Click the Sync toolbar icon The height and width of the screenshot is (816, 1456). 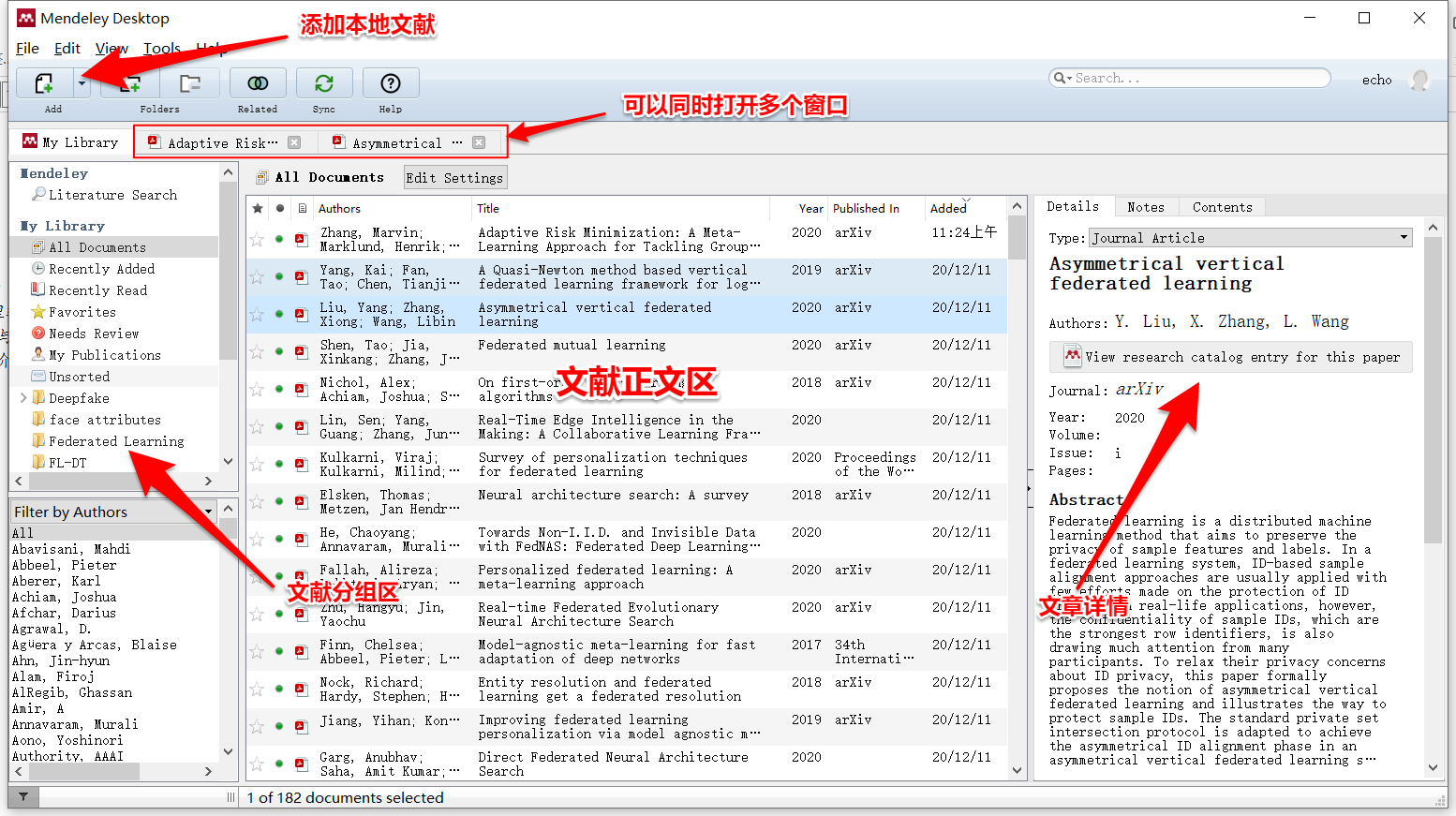coord(324,83)
